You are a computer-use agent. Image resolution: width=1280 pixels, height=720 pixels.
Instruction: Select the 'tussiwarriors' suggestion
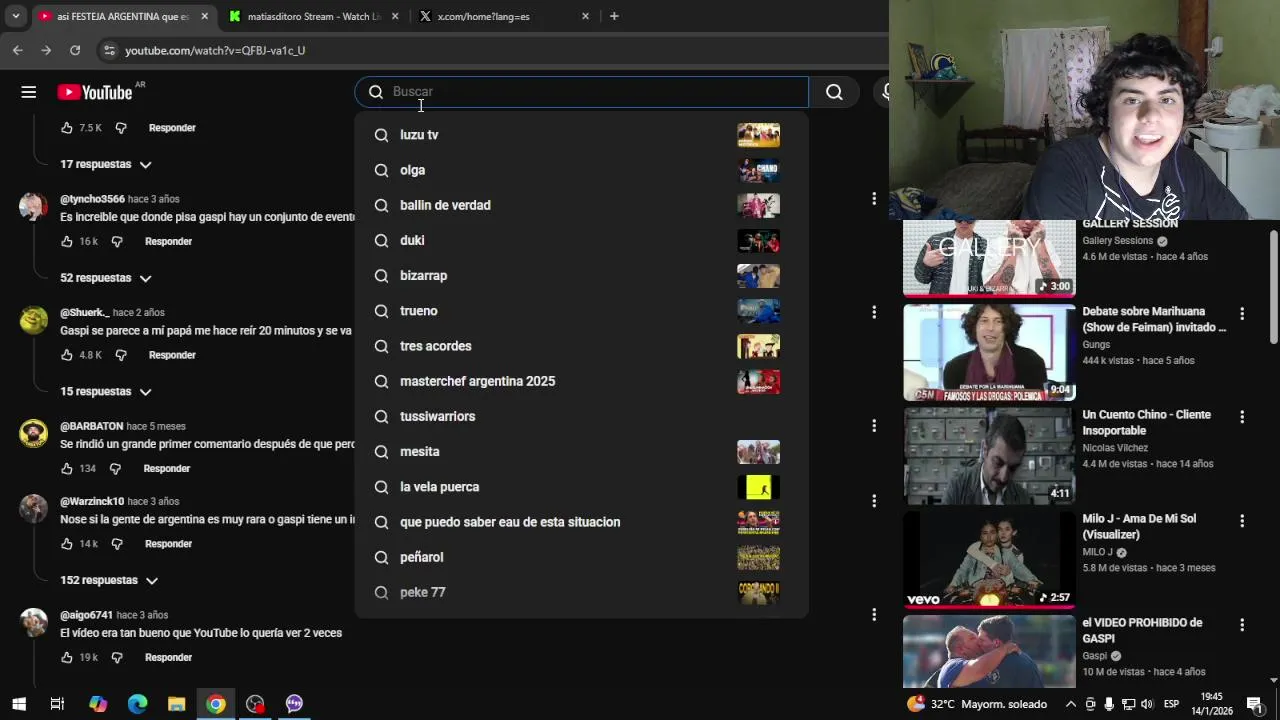(581, 416)
